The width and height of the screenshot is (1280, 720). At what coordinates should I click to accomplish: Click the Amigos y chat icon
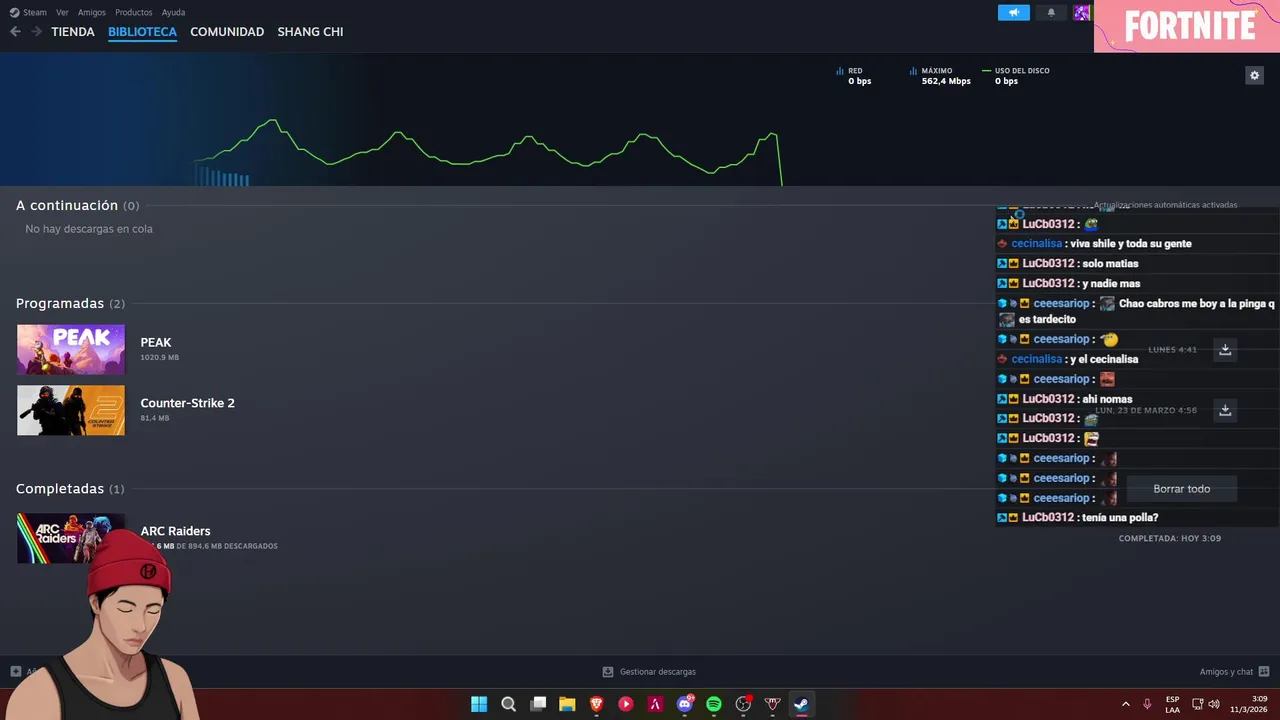pyautogui.click(x=1264, y=672)
